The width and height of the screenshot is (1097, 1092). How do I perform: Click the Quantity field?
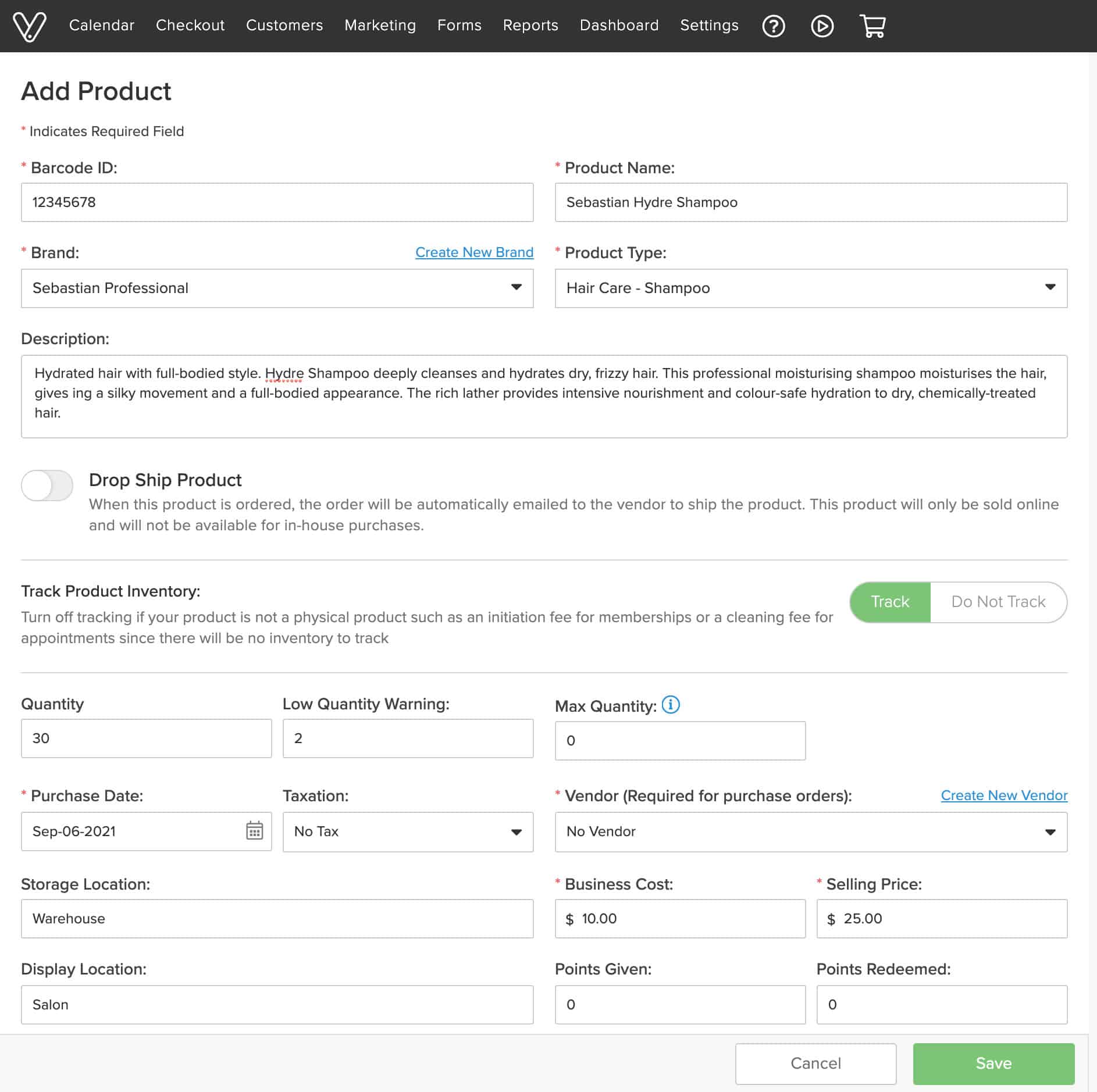pos(147,738)
